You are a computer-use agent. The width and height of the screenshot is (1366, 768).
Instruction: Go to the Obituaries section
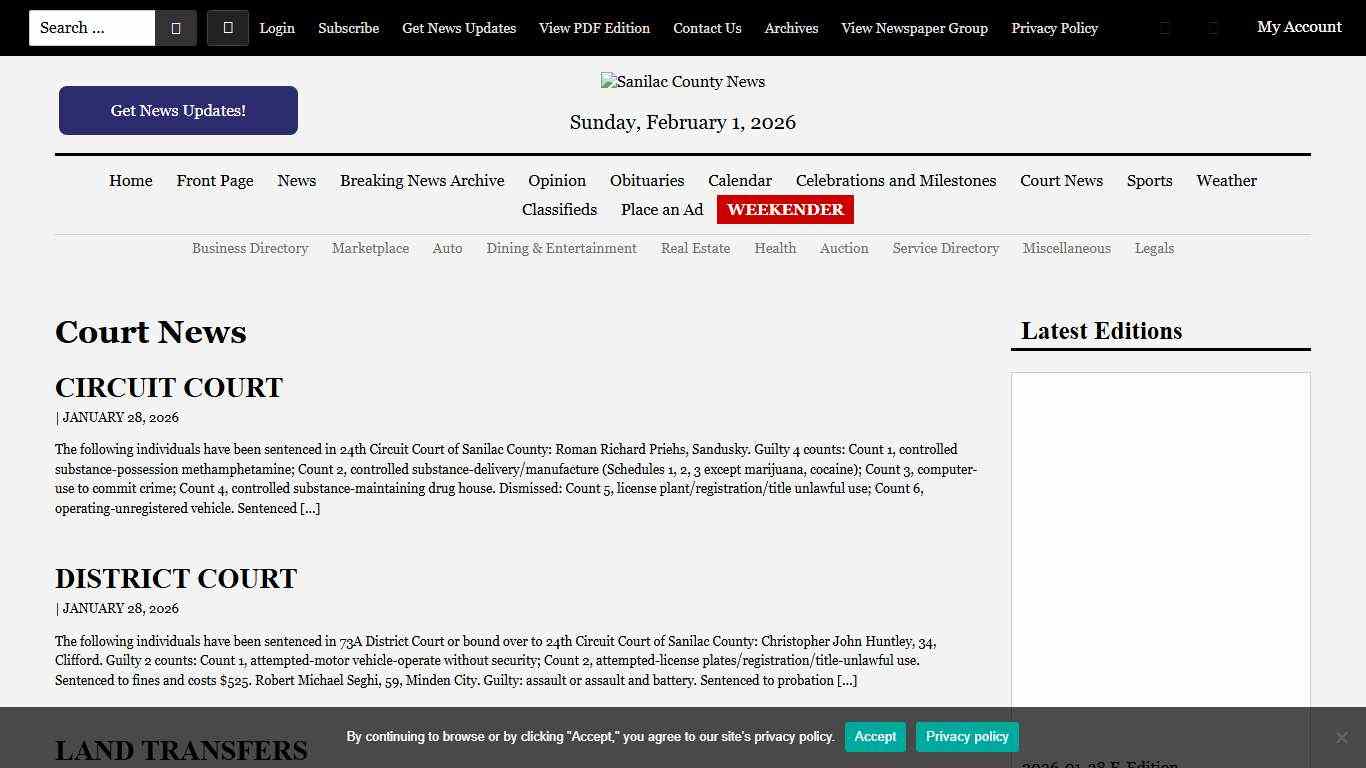[x=647, y=181]
